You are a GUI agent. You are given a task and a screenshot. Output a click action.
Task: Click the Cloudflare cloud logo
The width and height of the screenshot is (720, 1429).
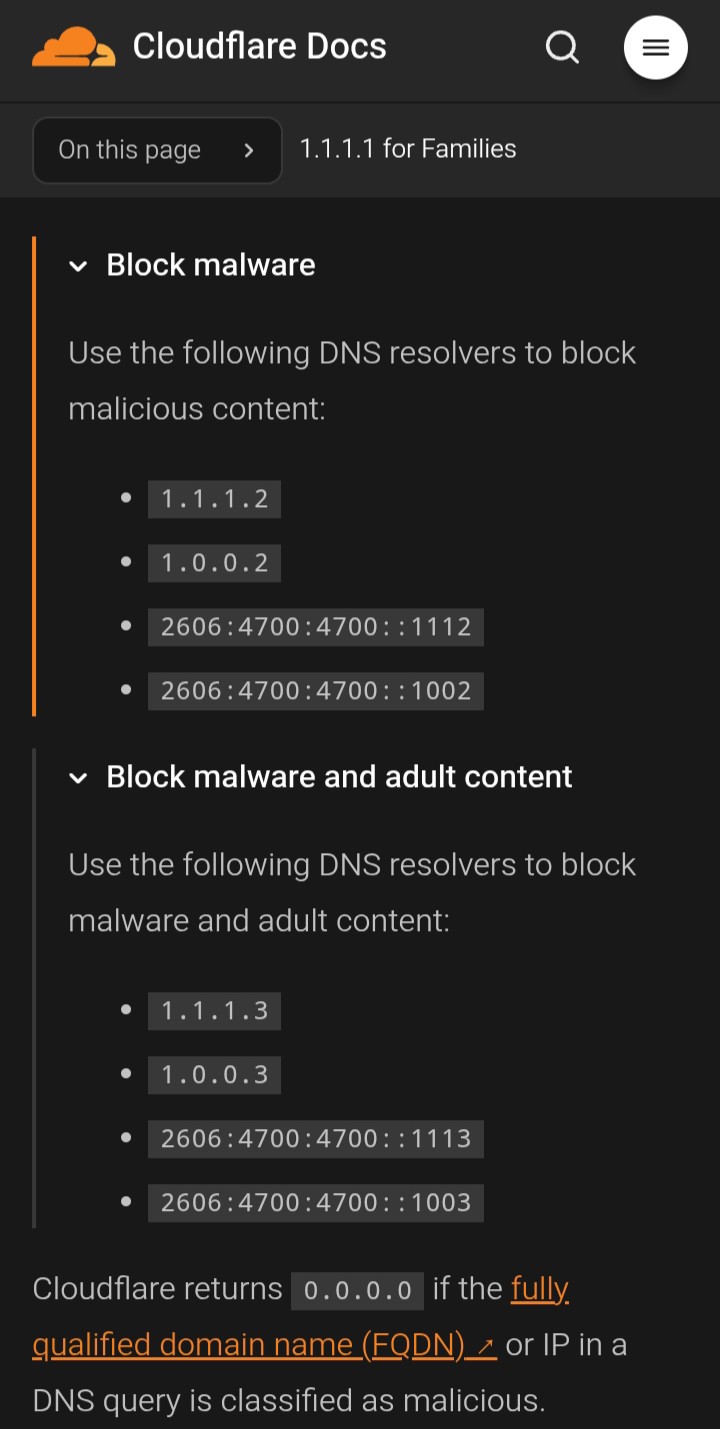(x=74, y=47)
